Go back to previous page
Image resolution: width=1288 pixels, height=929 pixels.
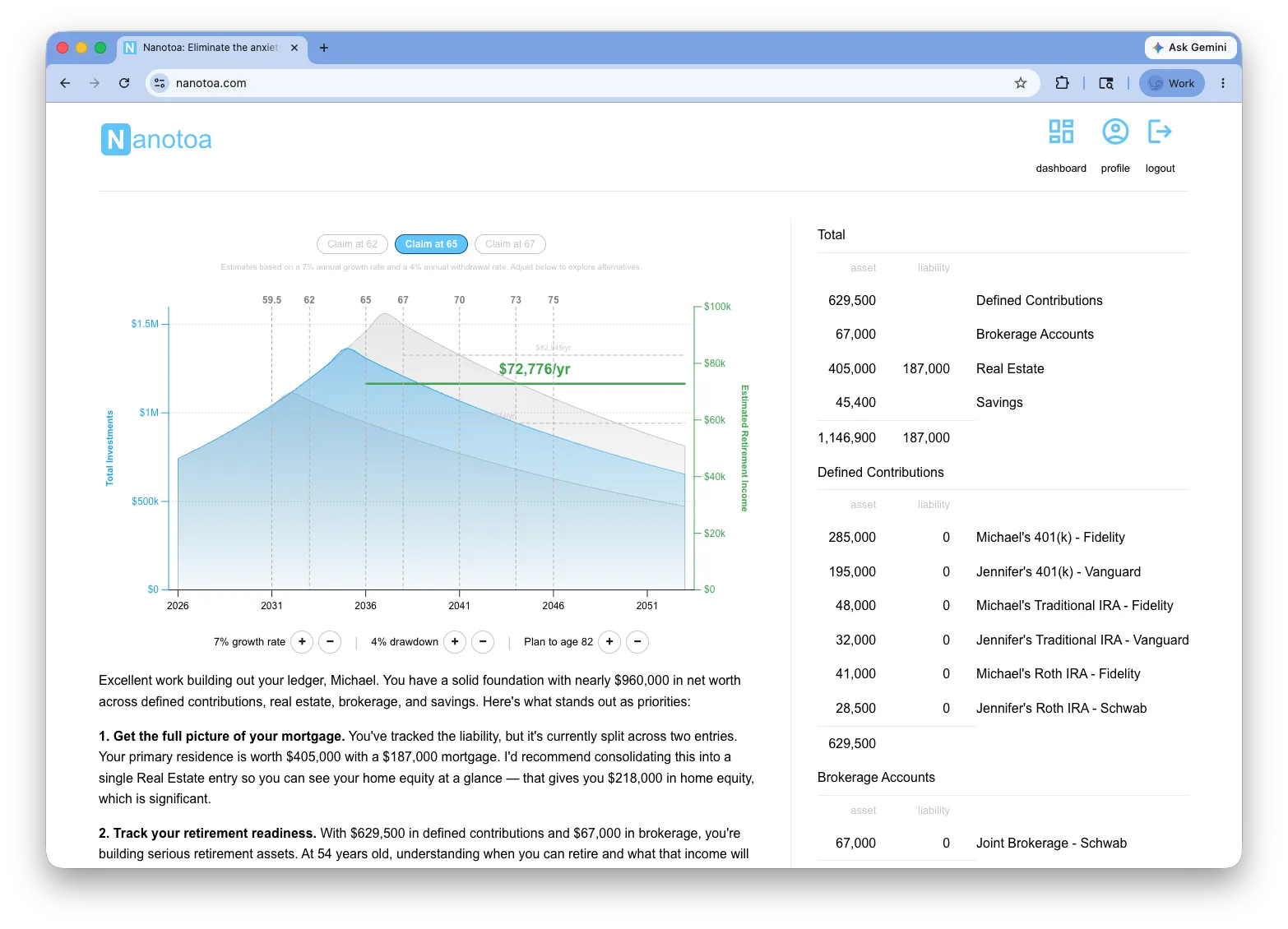(66, 83)
